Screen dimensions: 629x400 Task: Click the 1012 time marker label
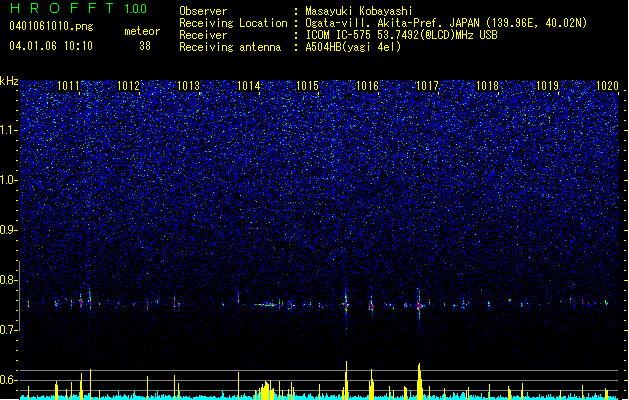128,85
